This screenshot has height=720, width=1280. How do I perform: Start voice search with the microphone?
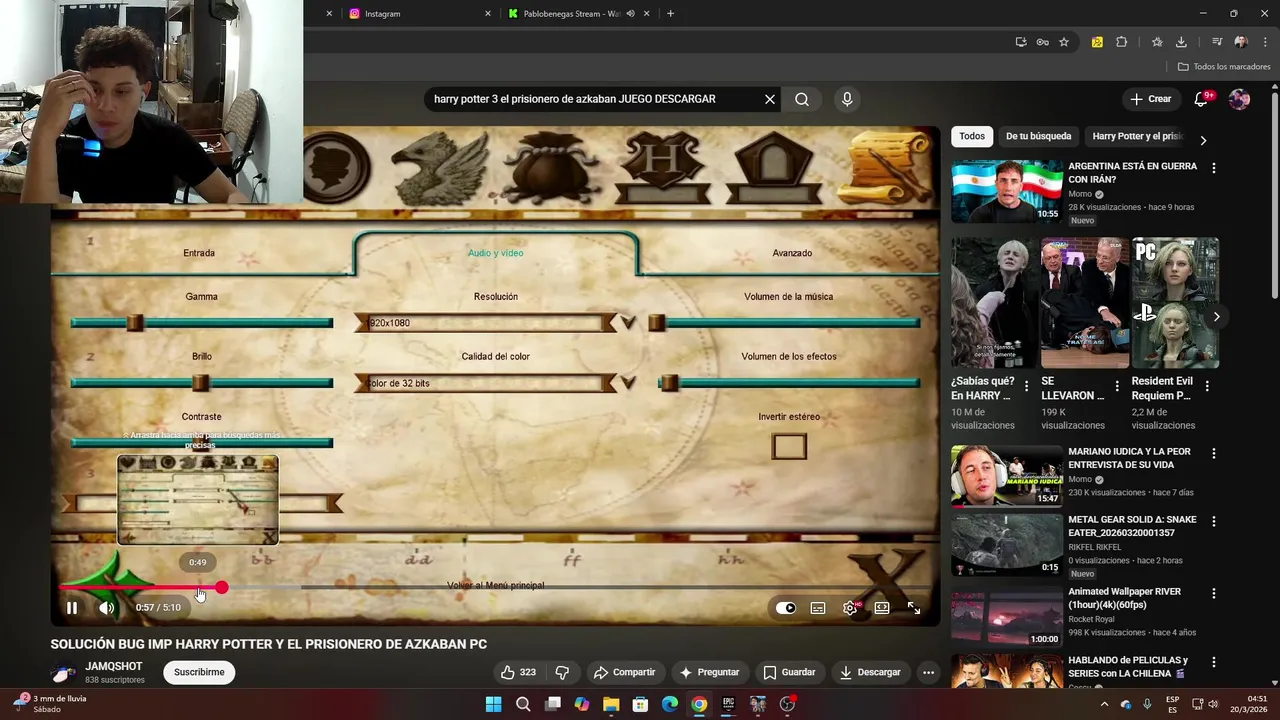pos(847,99)
